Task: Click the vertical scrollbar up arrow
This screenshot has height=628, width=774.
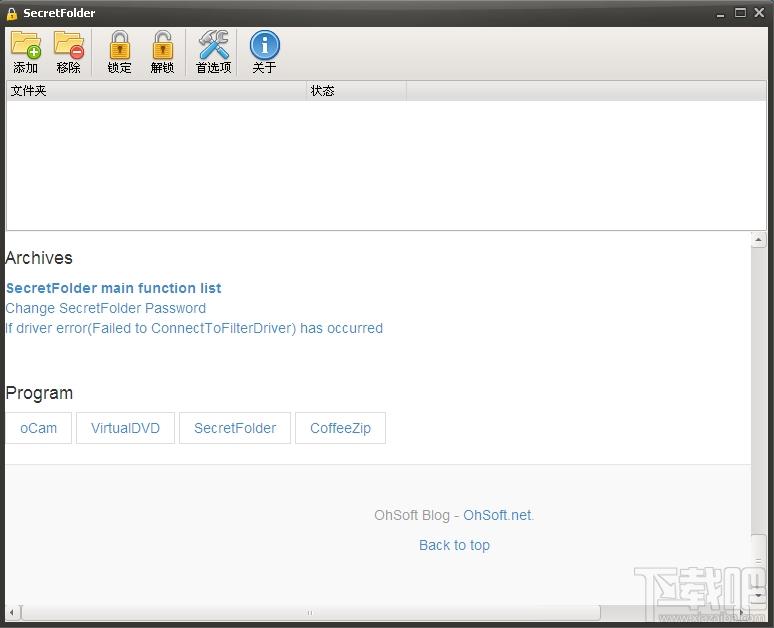Action: pyautogui.click(x=758, y=240)
